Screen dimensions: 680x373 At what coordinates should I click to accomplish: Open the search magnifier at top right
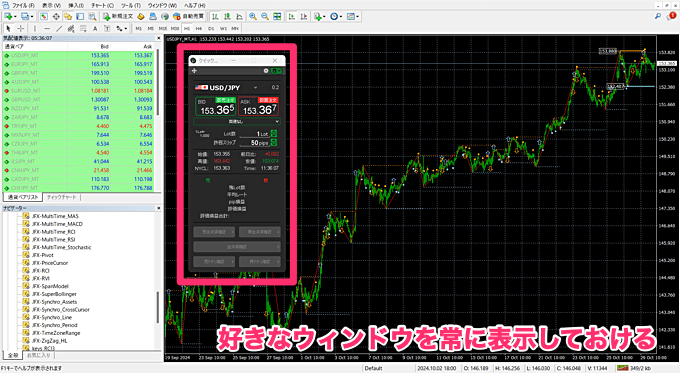pos(658,16)
